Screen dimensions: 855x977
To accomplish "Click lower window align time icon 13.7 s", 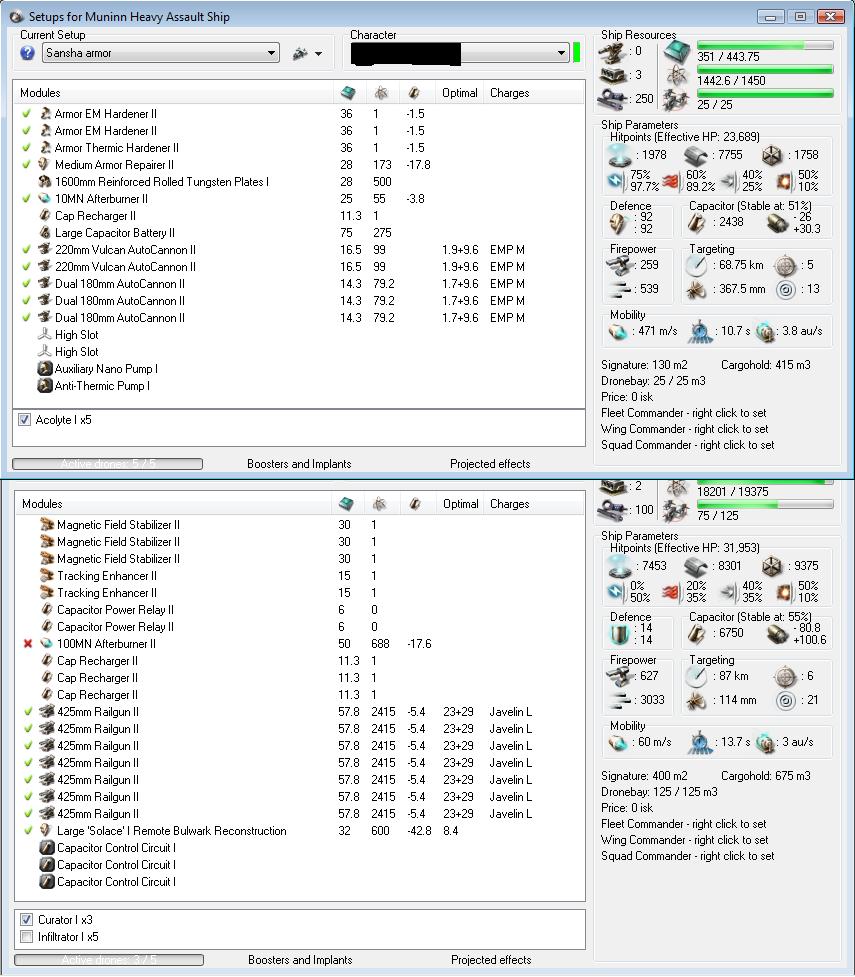I will [x=700, y=743].
